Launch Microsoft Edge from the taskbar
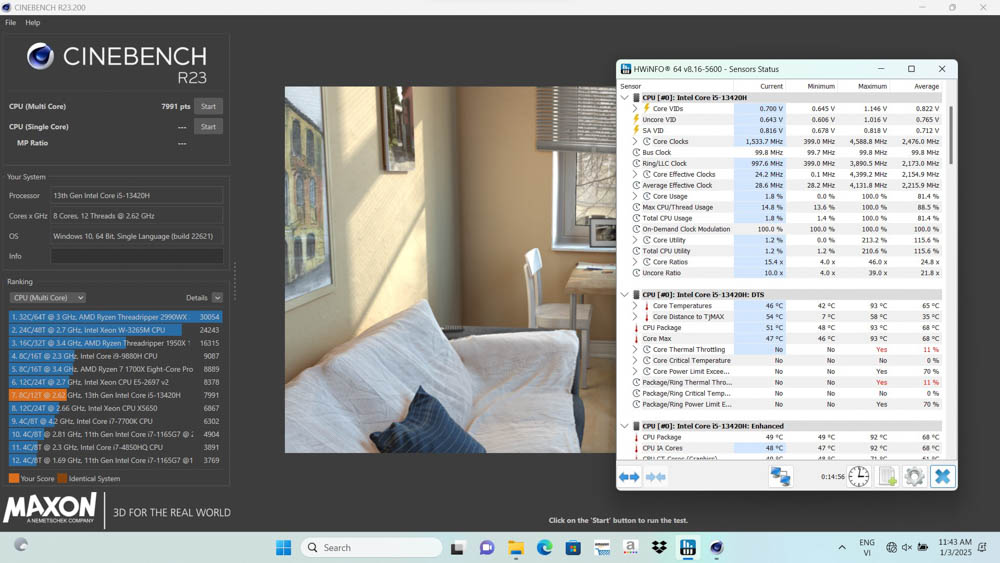Viewport: 1000px width, 563px height. pos(544,548)
